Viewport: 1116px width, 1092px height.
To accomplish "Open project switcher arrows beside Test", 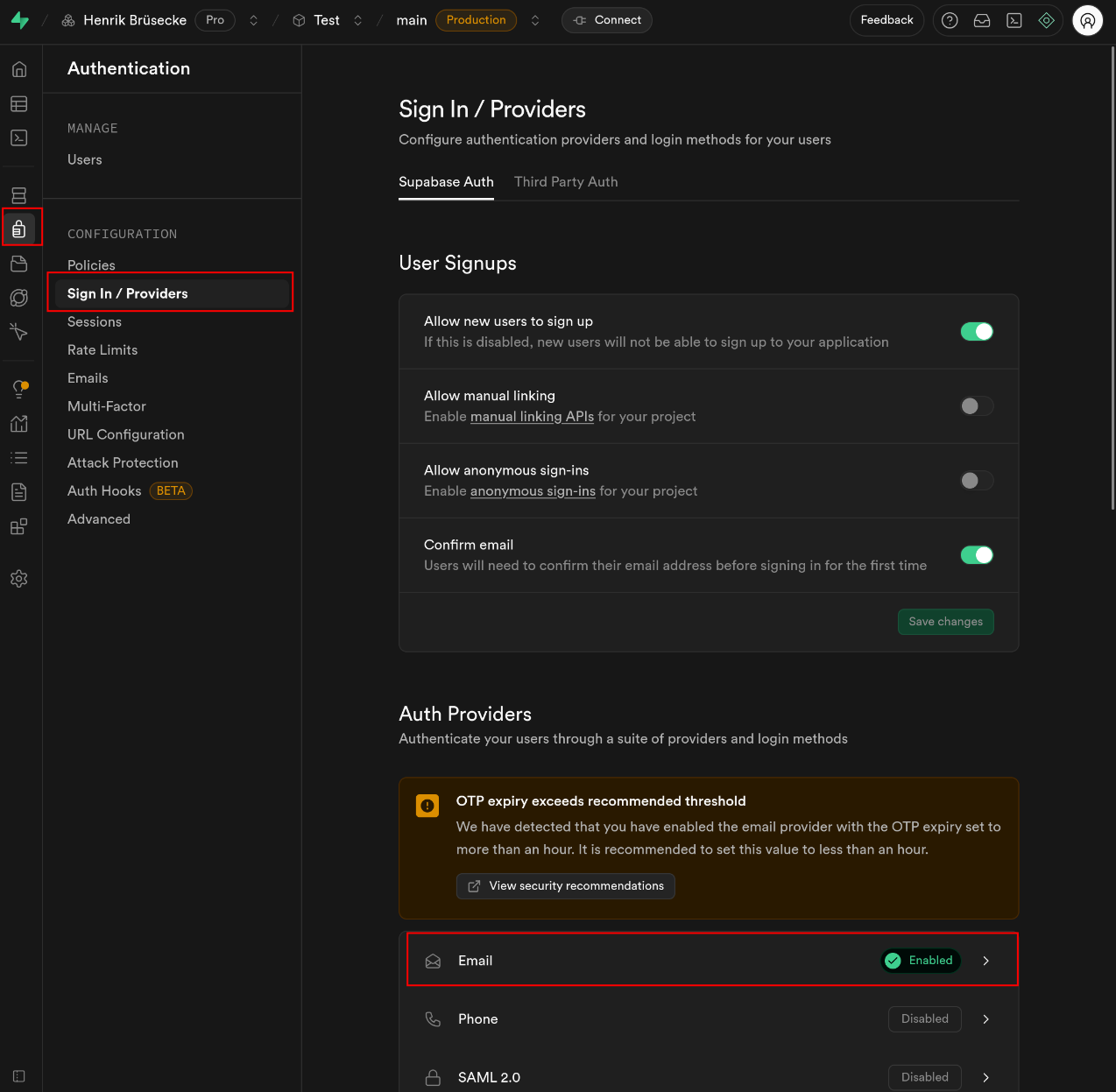I will tap(357, 20).
